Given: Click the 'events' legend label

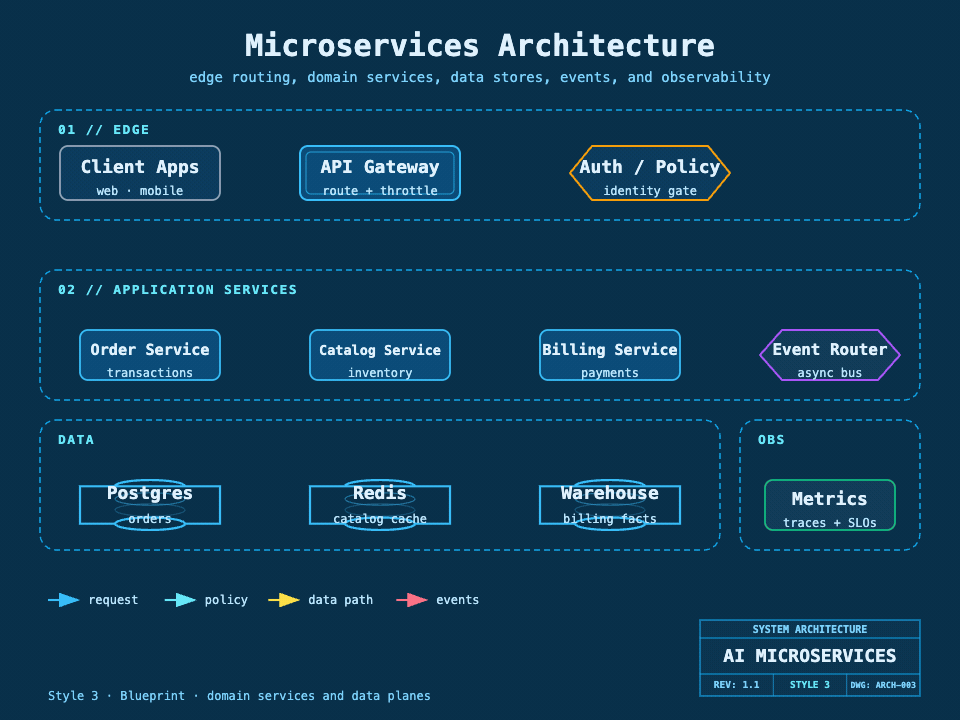Looking at the screenshot, I should pos(457,600).
